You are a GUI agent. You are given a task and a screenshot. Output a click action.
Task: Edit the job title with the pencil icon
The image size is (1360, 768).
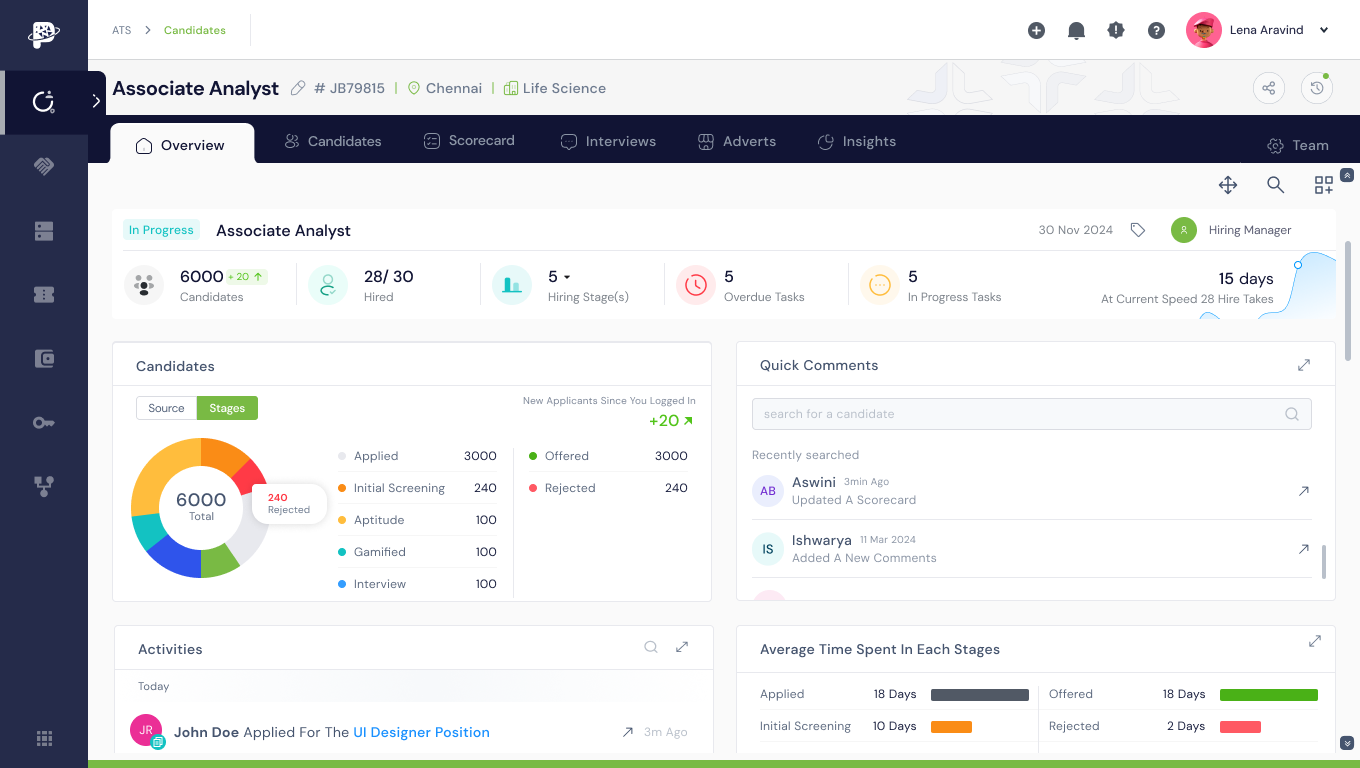[x=298, y=88]
